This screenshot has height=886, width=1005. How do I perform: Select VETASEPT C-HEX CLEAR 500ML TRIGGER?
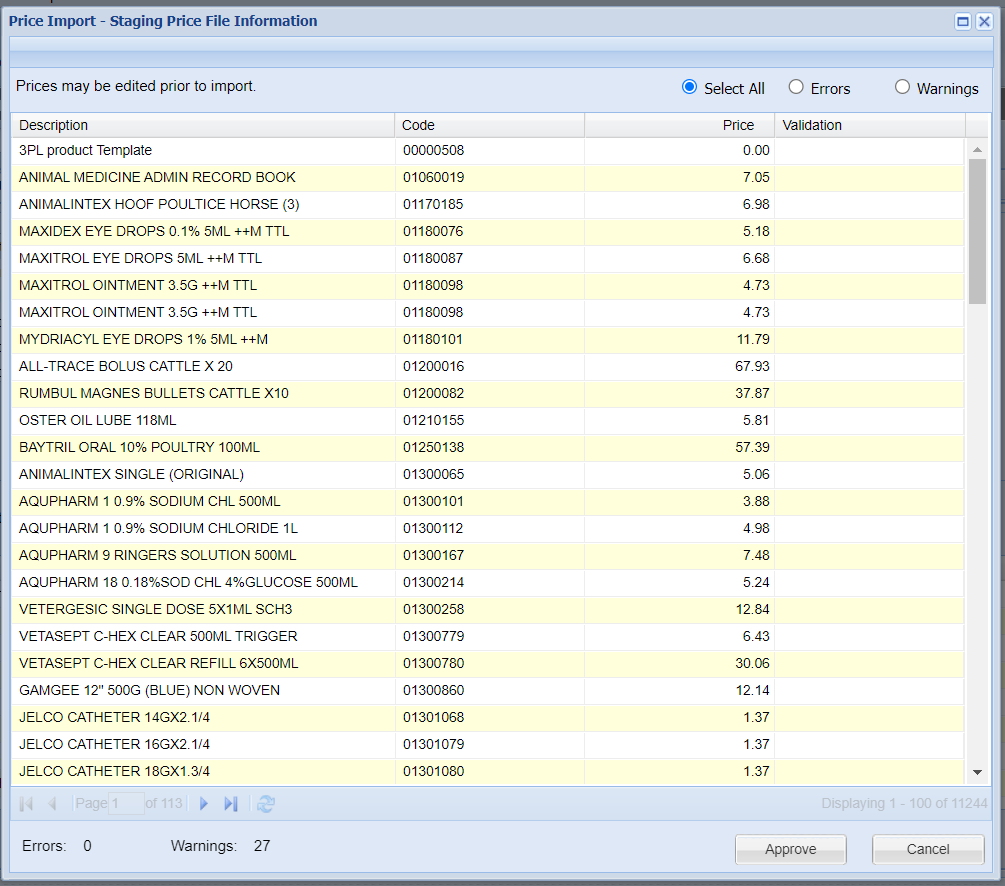[487, 636]
